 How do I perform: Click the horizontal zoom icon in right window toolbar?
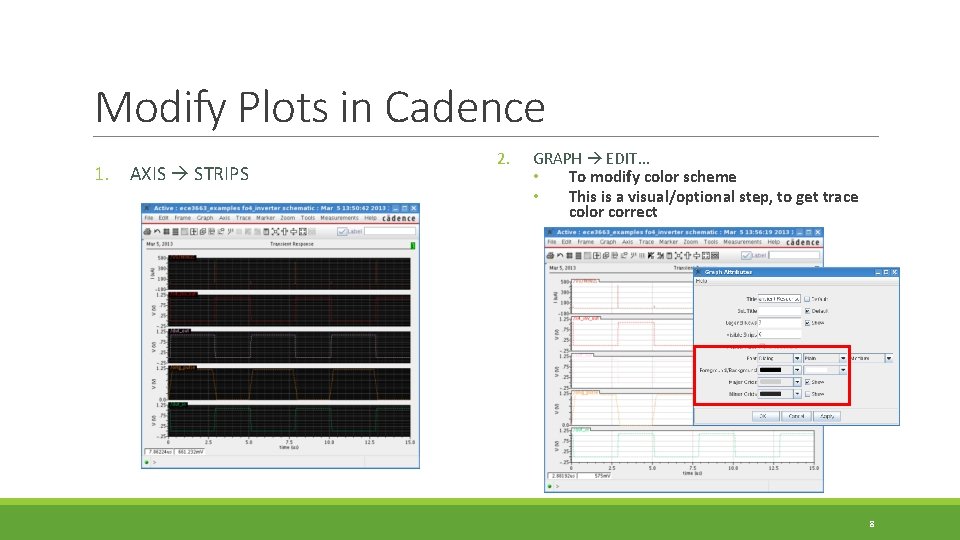tap(687, 255)
